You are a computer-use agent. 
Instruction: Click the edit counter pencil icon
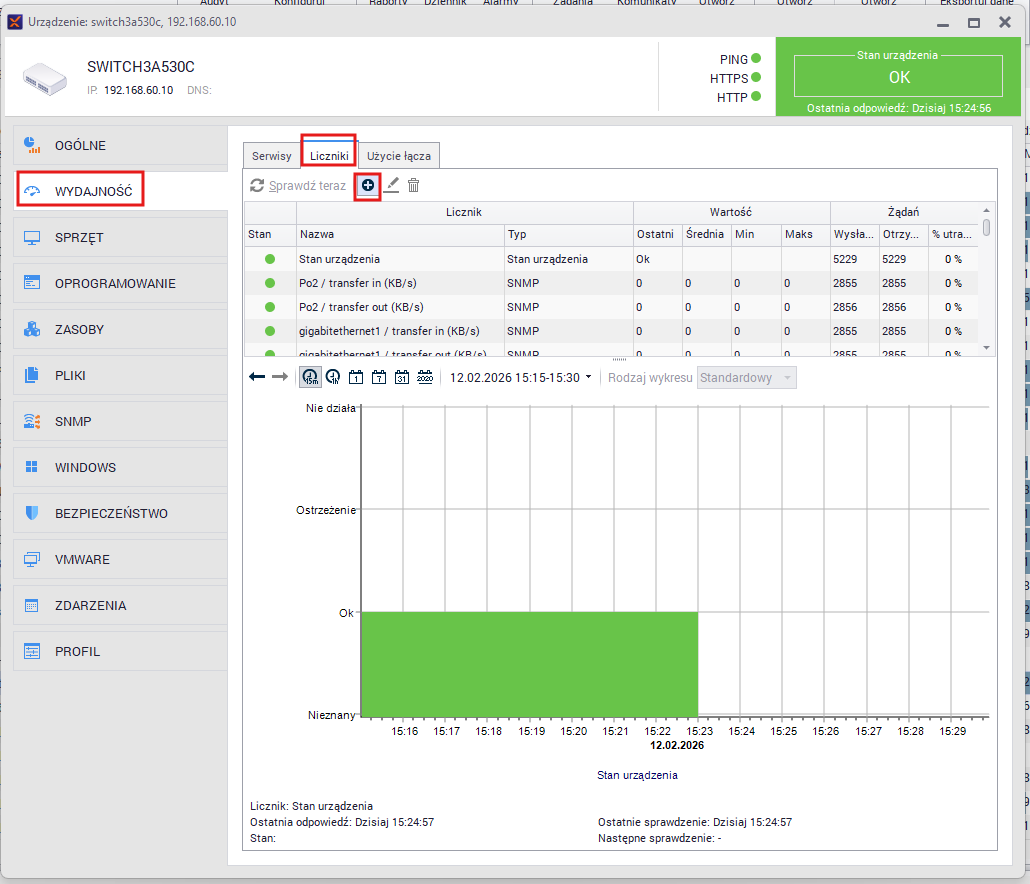pyautogui.click(x=392, y=185)
